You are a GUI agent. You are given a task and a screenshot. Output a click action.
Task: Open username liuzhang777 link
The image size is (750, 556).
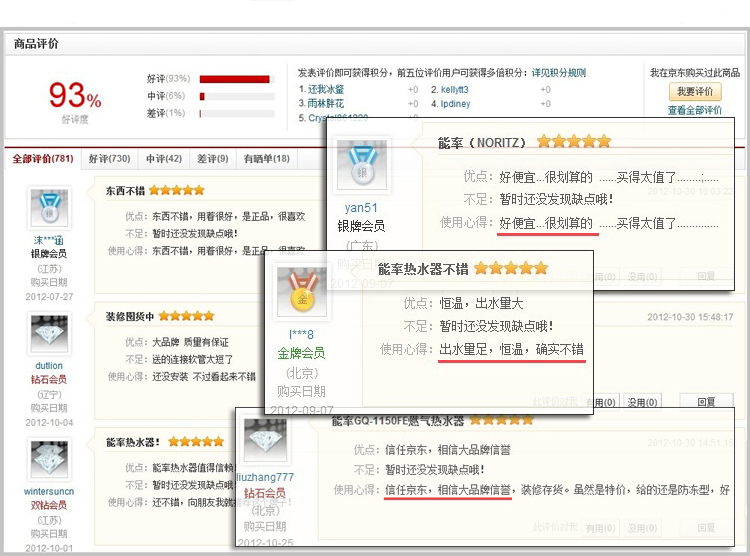coord(265,477)
